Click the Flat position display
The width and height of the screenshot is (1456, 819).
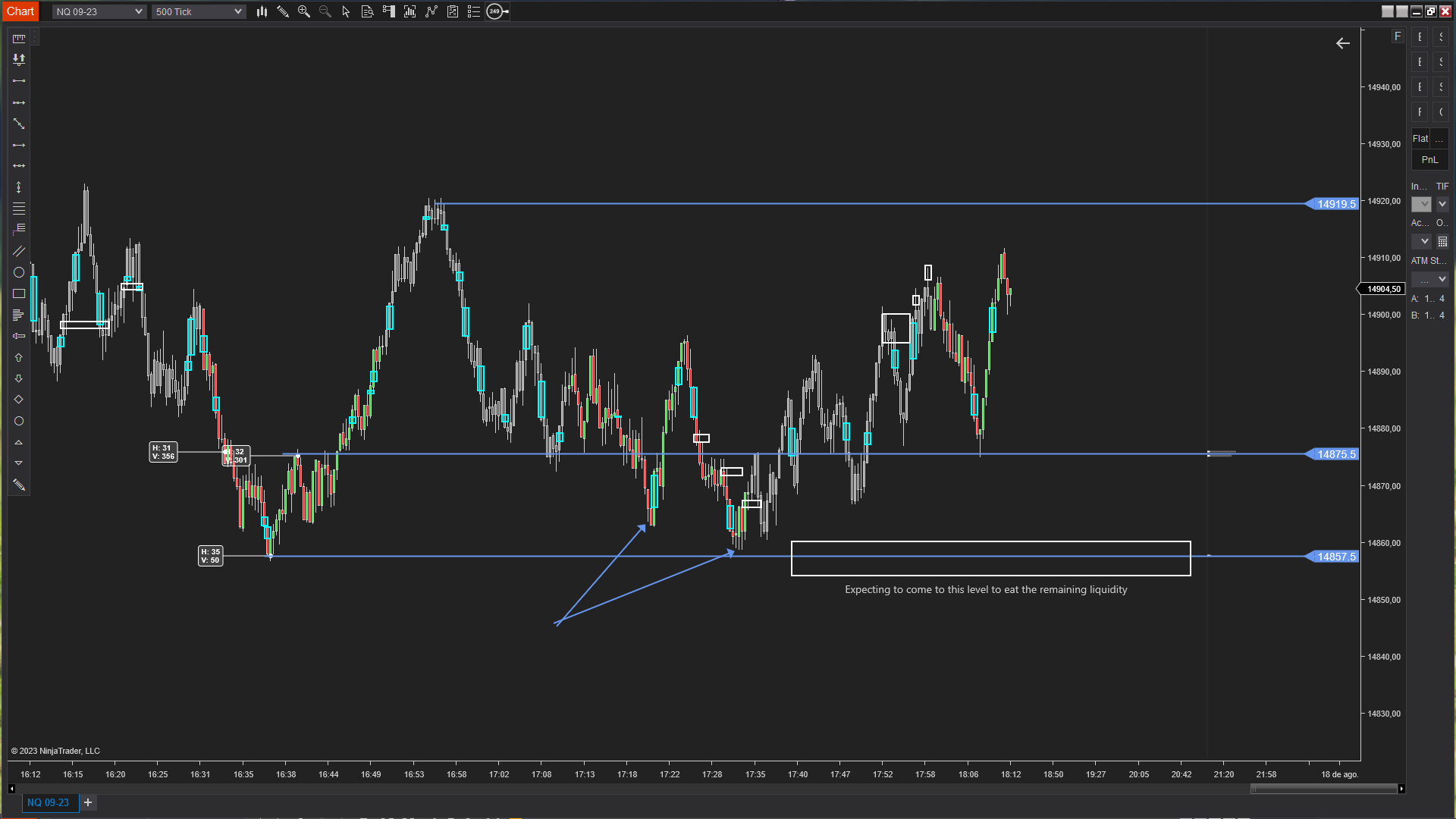[1420, 139]
